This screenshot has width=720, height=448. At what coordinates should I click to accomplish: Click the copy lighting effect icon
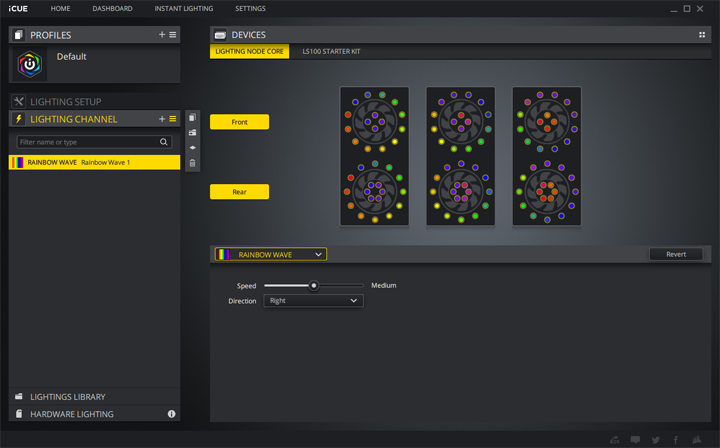[192, 118]
